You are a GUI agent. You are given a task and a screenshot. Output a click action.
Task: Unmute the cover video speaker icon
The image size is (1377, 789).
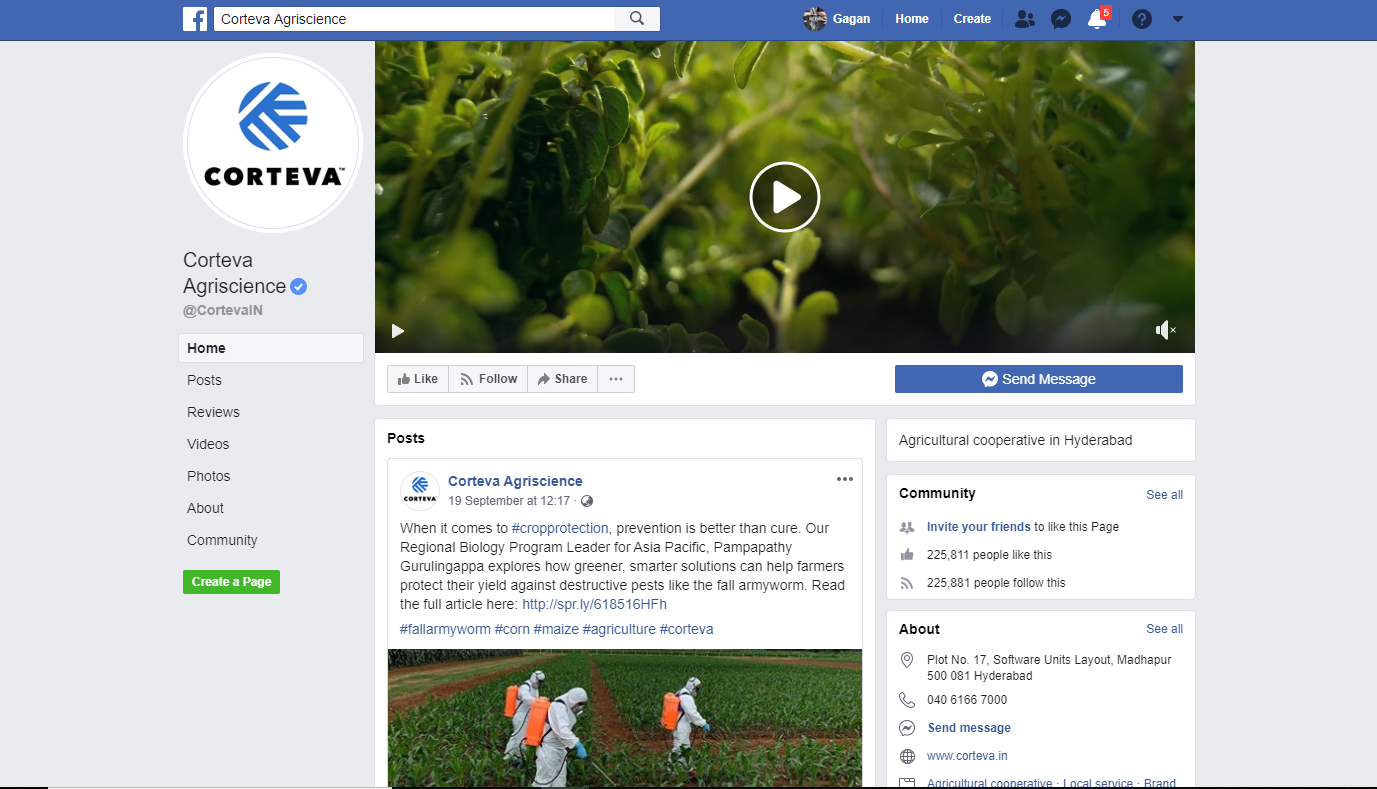(x=1165, y=330)
